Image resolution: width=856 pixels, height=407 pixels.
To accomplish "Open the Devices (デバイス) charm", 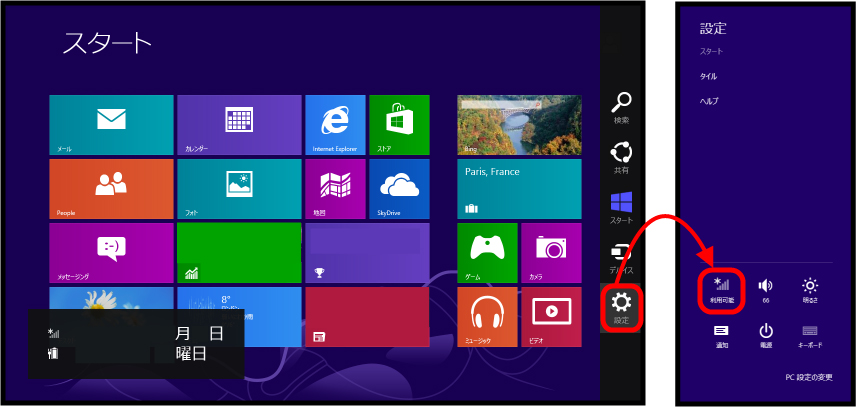I will (621, 256).
